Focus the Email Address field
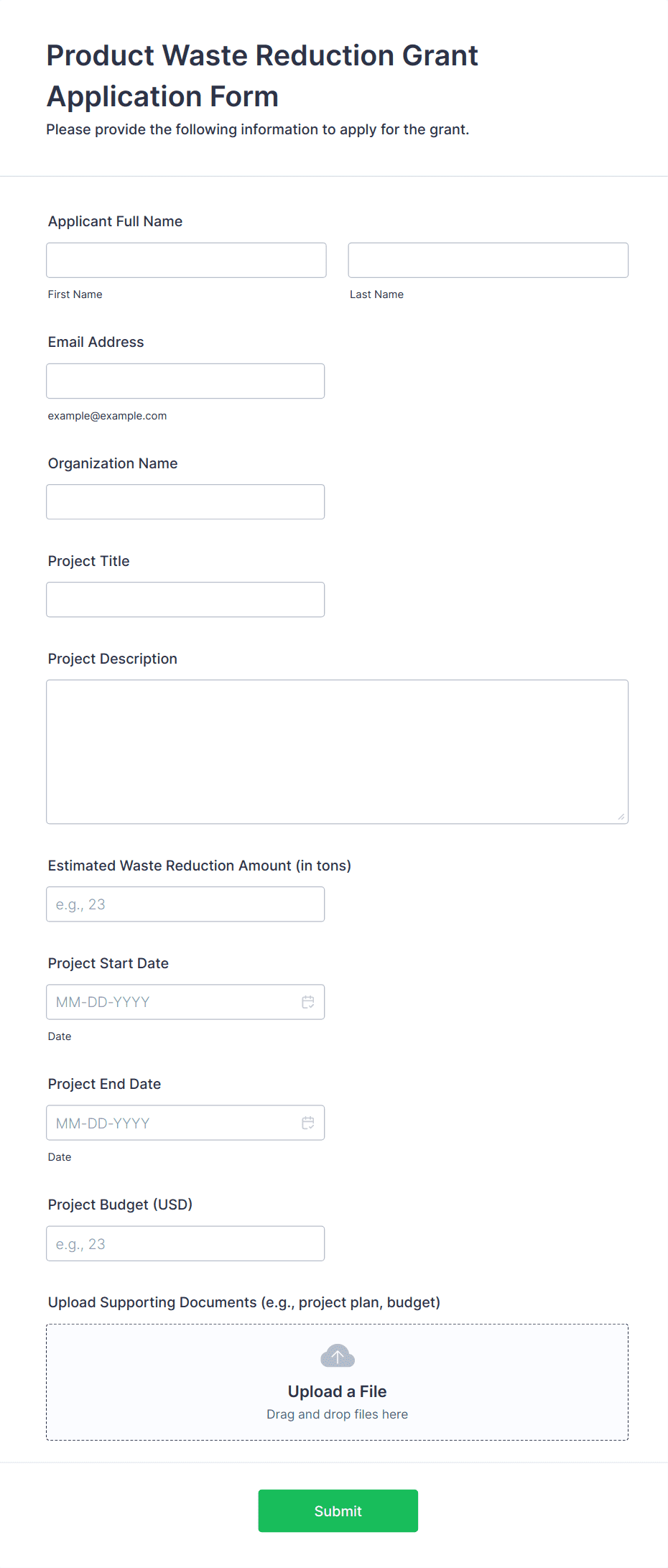Image resolution: width=668 pixels, height=1568 pixels. (185, 381)
